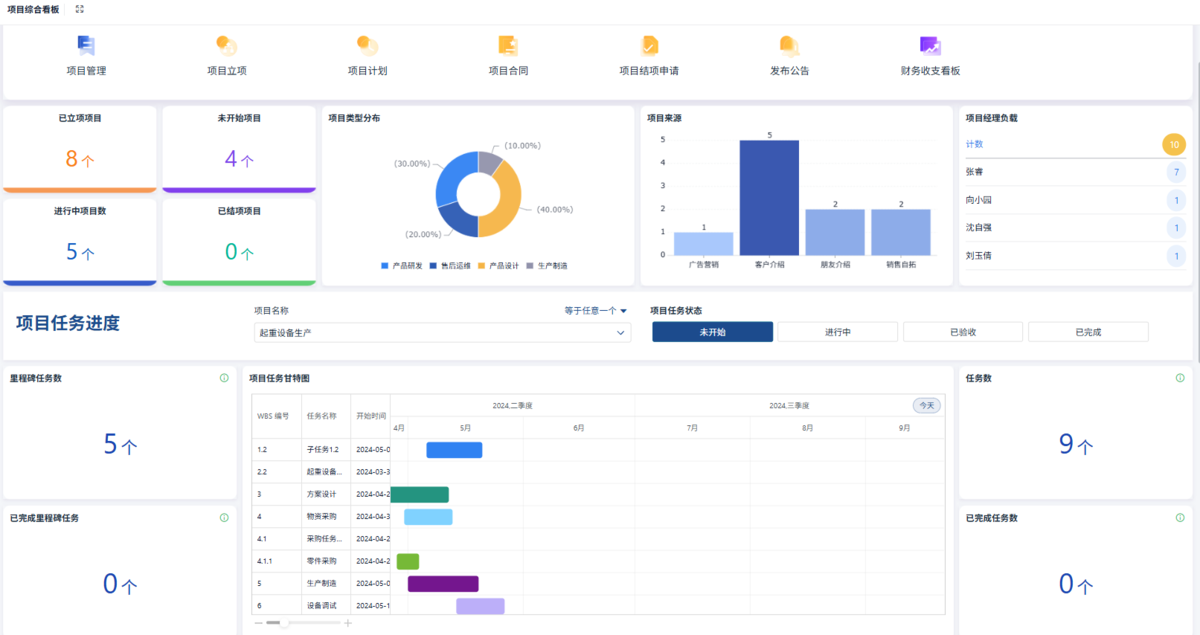The width and height of the screenshot is (1200, 635).
Task: Click the info icon on 里程碑任务数 card
Action: 224,378
